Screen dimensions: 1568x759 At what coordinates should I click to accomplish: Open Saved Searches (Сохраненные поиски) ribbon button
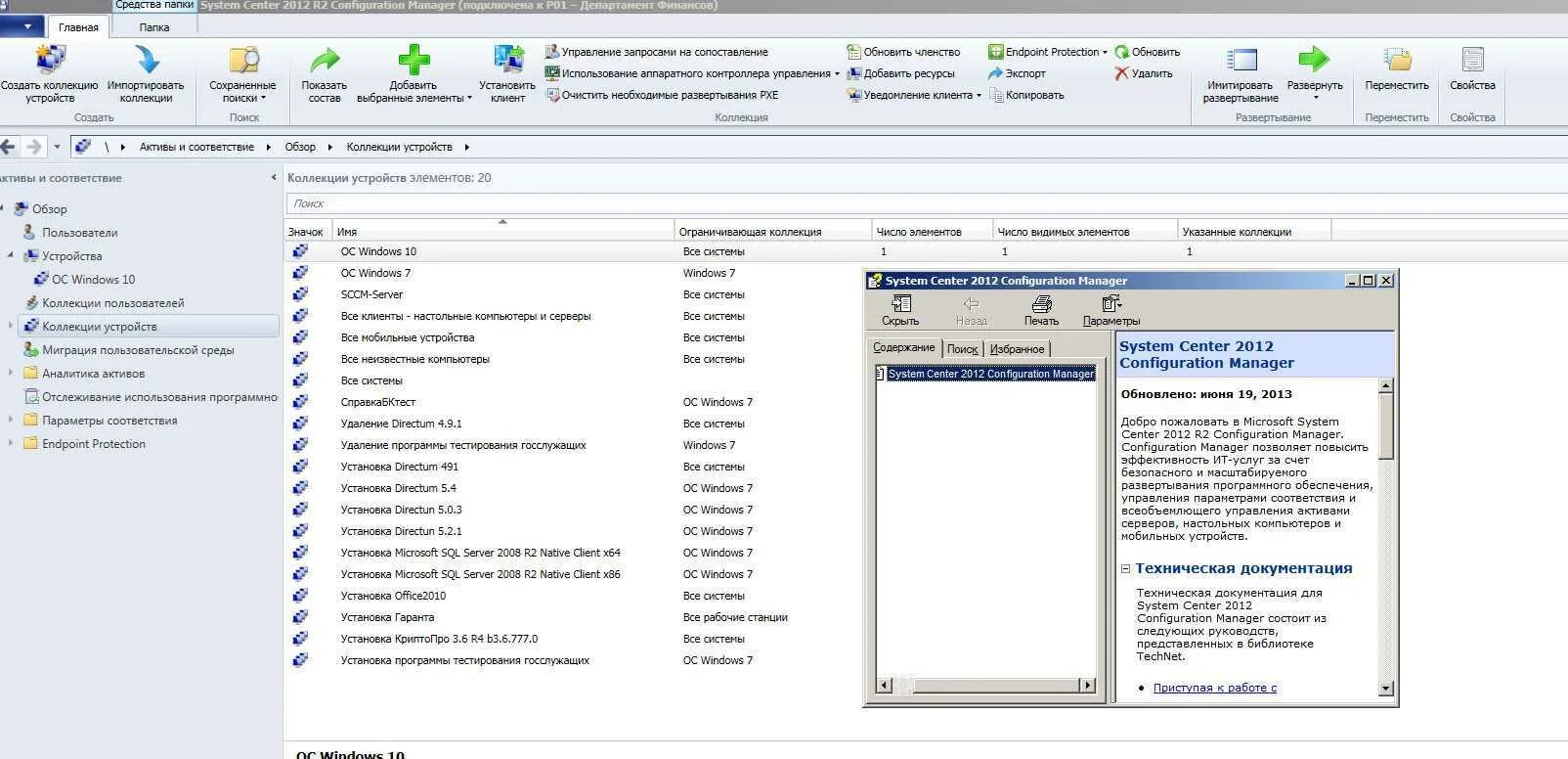[242, 74]
